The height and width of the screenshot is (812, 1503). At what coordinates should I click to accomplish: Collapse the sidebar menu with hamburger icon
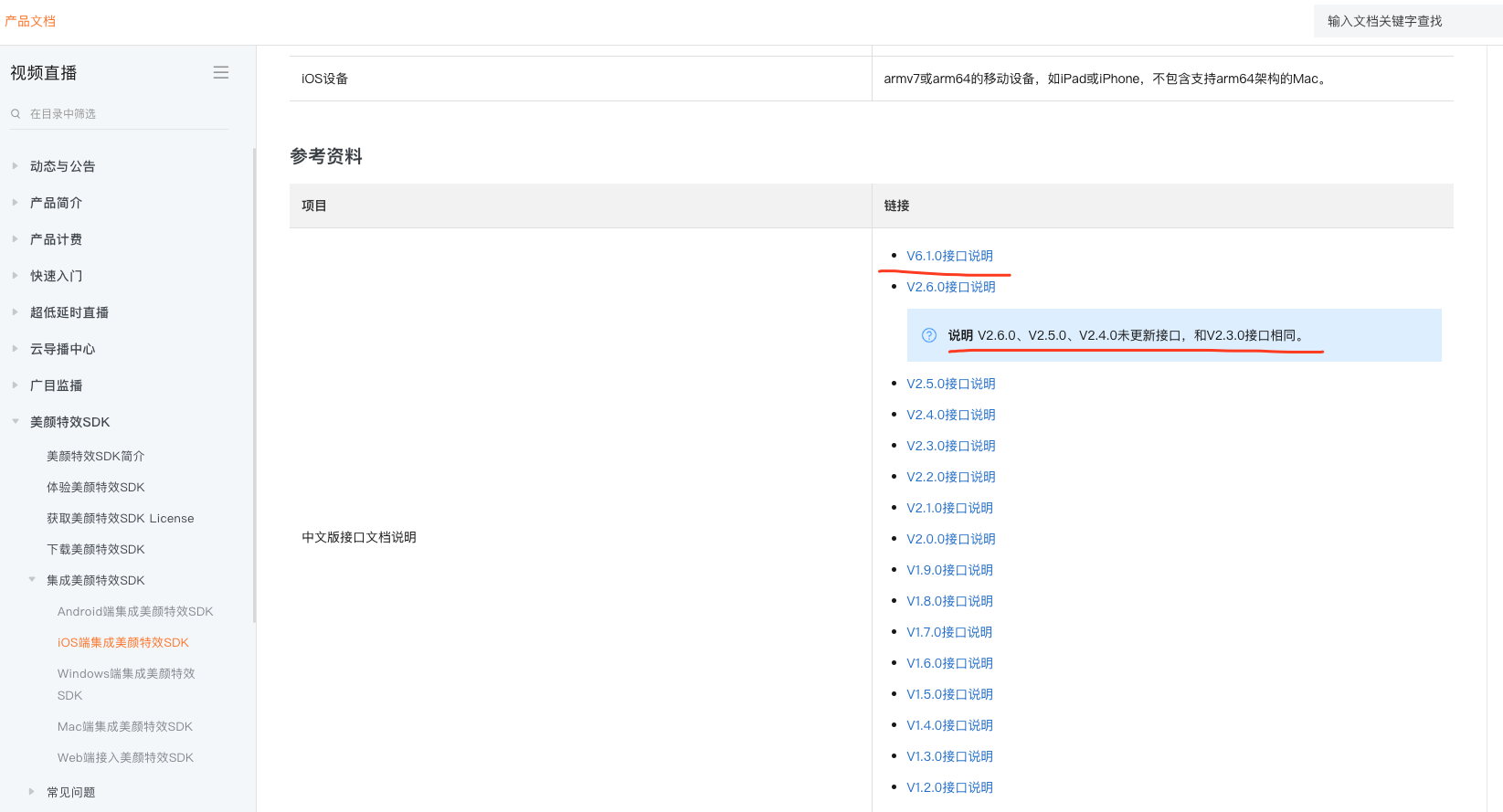click(x=221, y=72)
